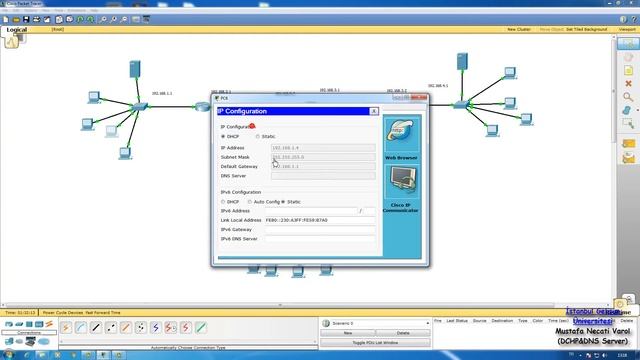
Task: Click the green Redo arrow icon
Action: pyautogui.click(x=90, y=20)
